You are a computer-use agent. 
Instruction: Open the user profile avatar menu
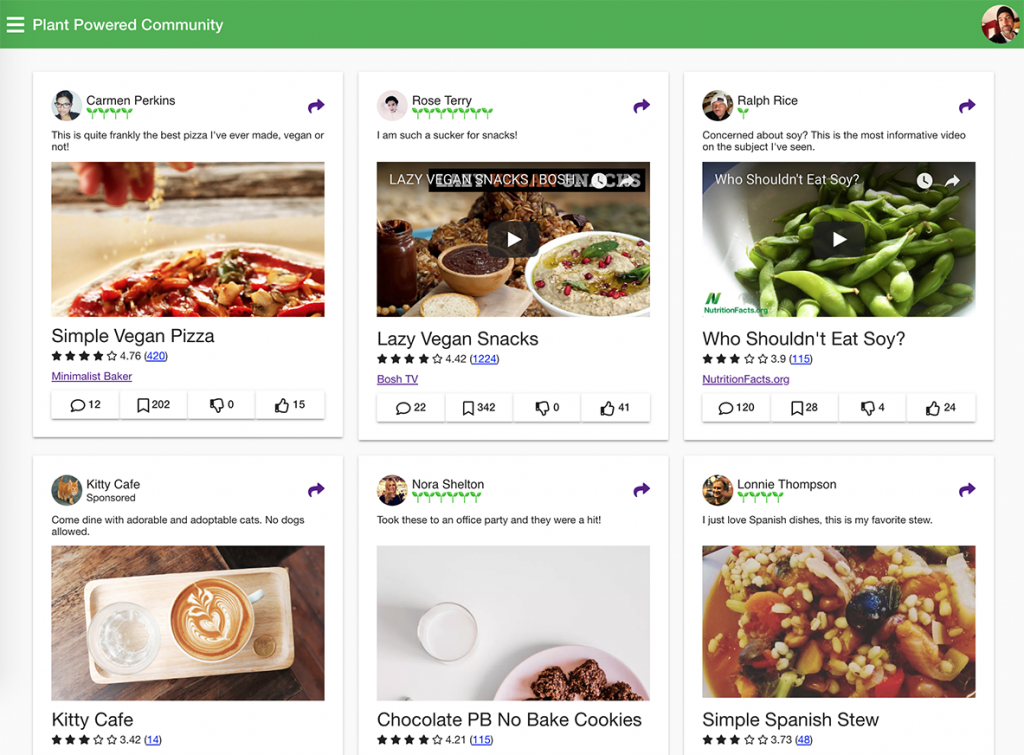click(1000, 24)
